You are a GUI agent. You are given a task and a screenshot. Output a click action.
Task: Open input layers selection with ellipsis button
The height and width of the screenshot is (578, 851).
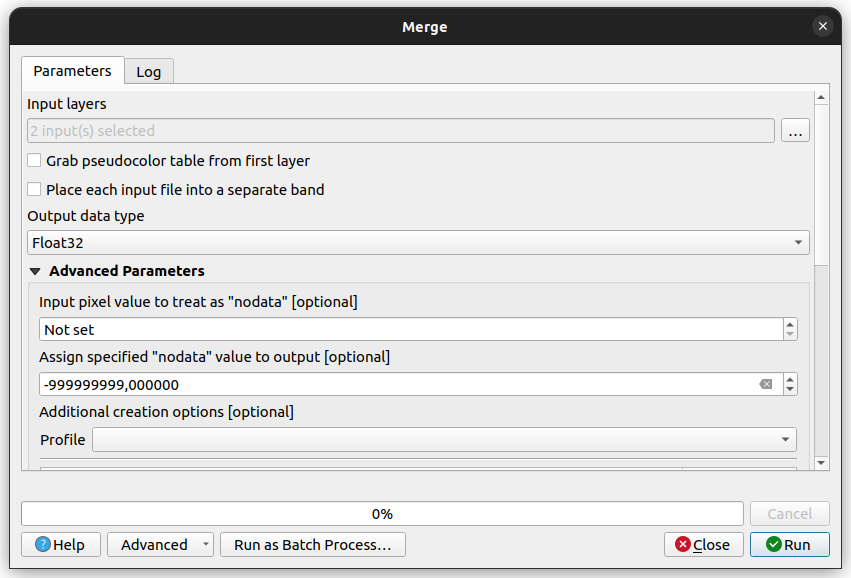(795, 131)
